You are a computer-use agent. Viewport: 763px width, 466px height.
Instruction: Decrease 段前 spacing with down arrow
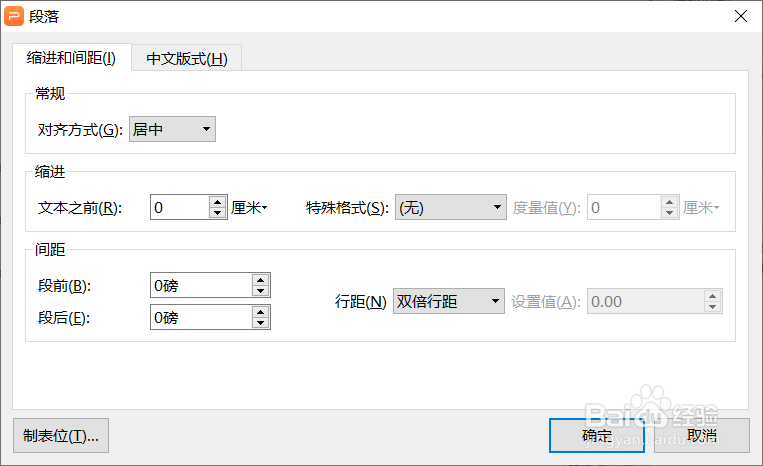[x=260, y=291]
